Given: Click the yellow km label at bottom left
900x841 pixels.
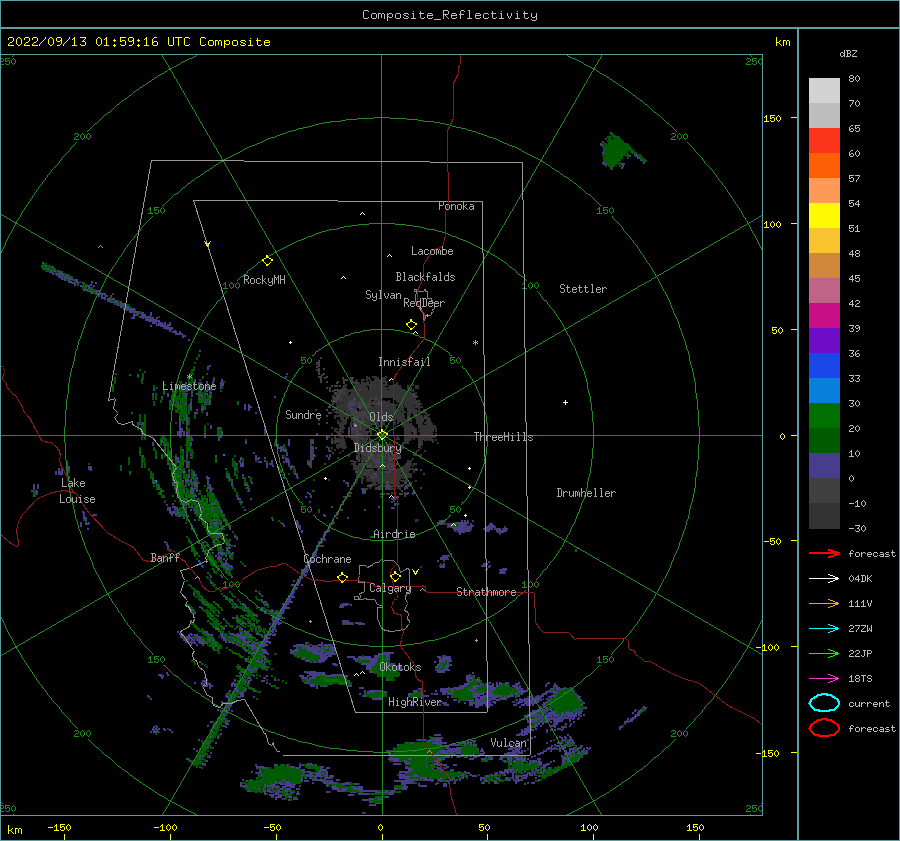Looking at the screenshot, I should [14, 830].
